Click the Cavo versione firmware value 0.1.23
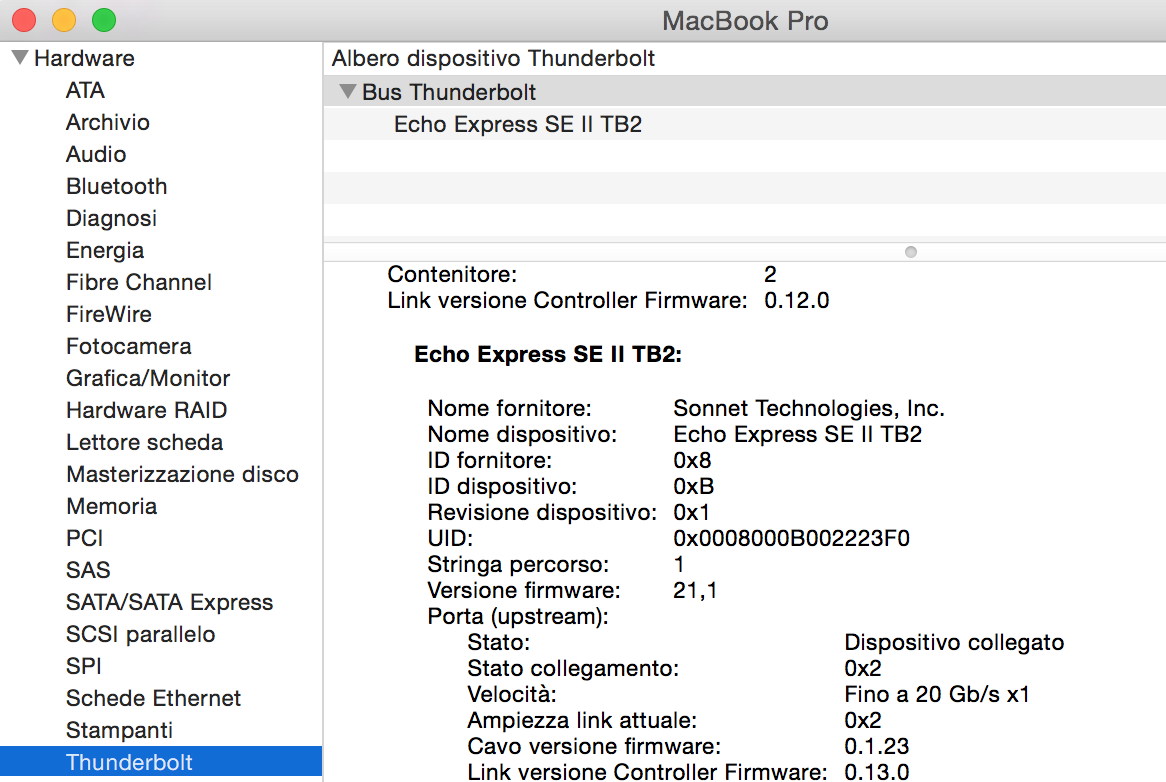The width and height of the screenshot is (1166, 782). pos(877,746)
